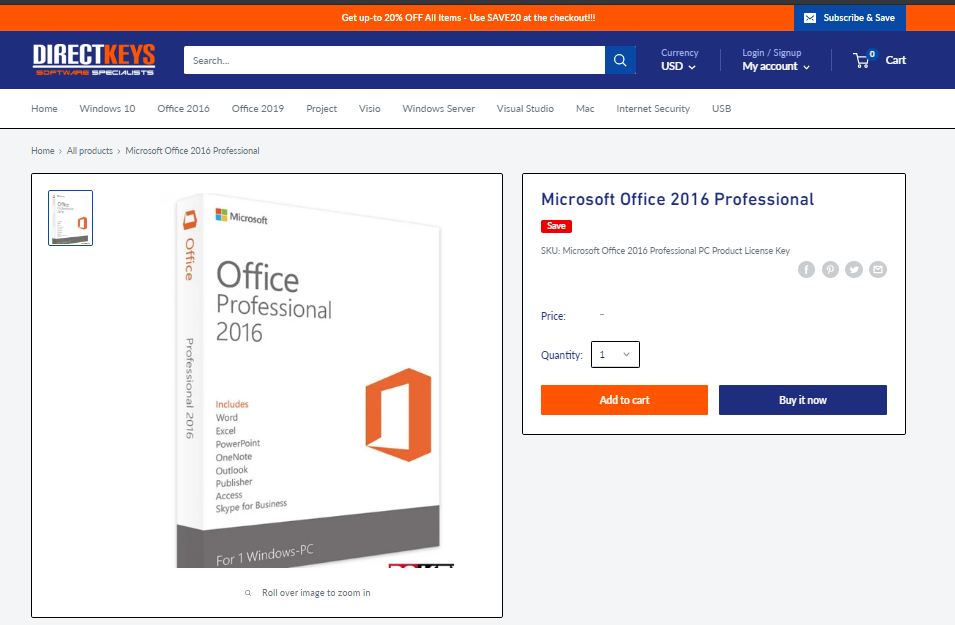Open Project category
This screenshot has width=955, height=625.
click(x=322, y=108)
